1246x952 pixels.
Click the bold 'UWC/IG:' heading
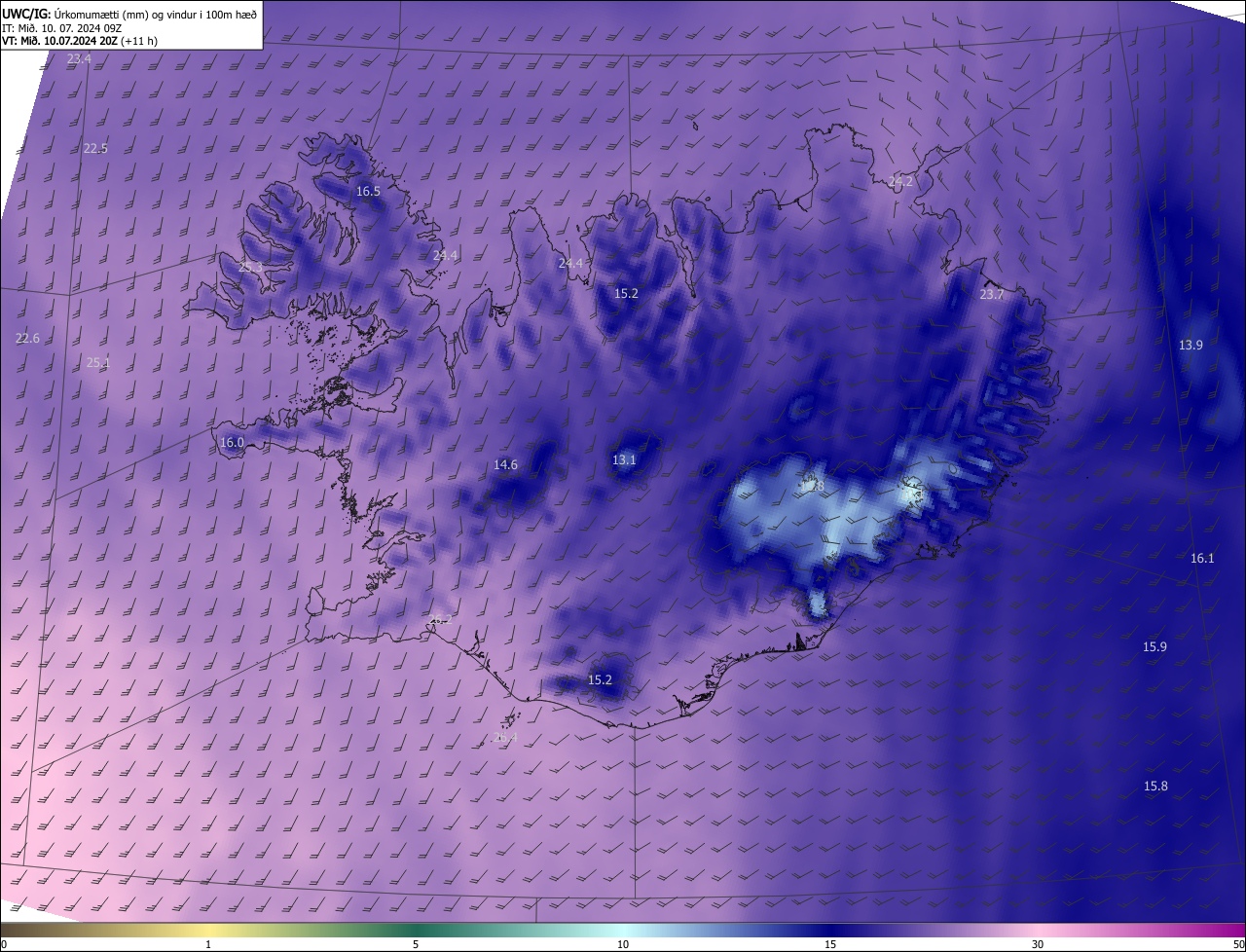[27, 13]
